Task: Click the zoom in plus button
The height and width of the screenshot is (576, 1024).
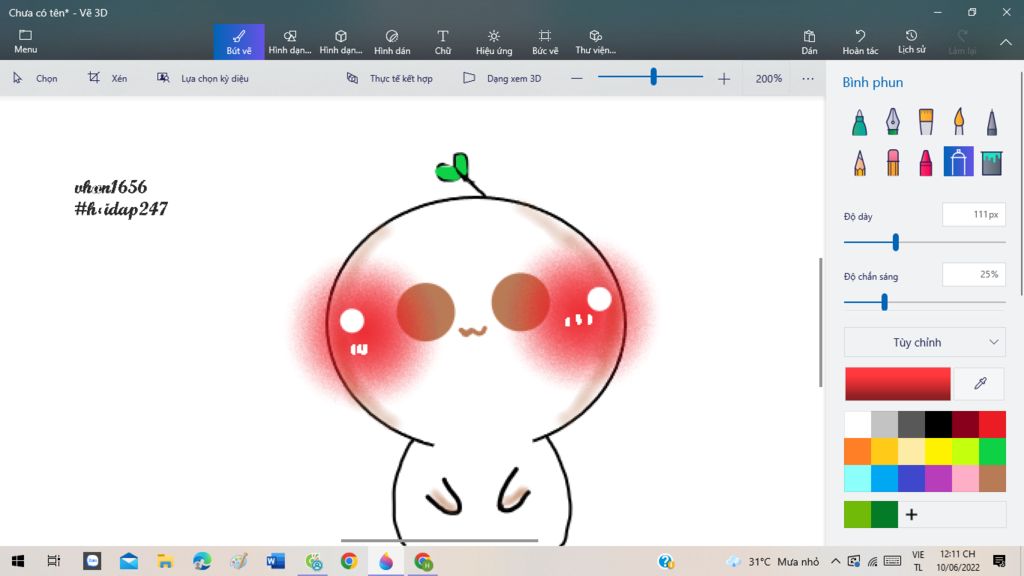Action: (x=724, y=78)
